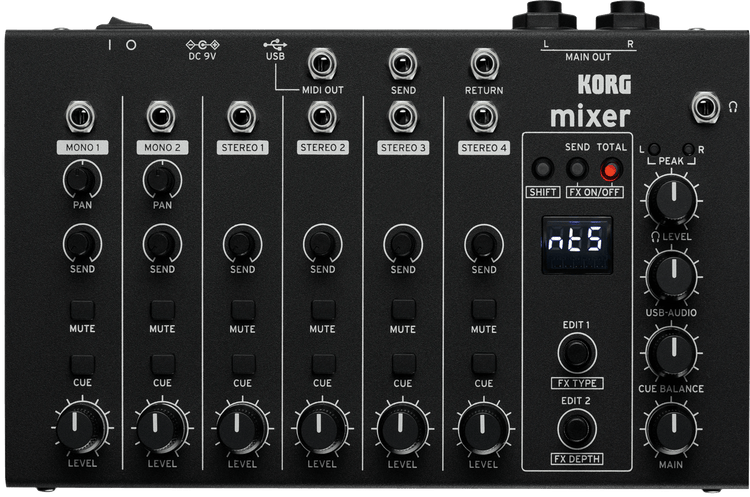The width and height of the screenshot is (750, 497).
Task: Mute the STEREO 2 channel
Action: click(x=323, y=310)
